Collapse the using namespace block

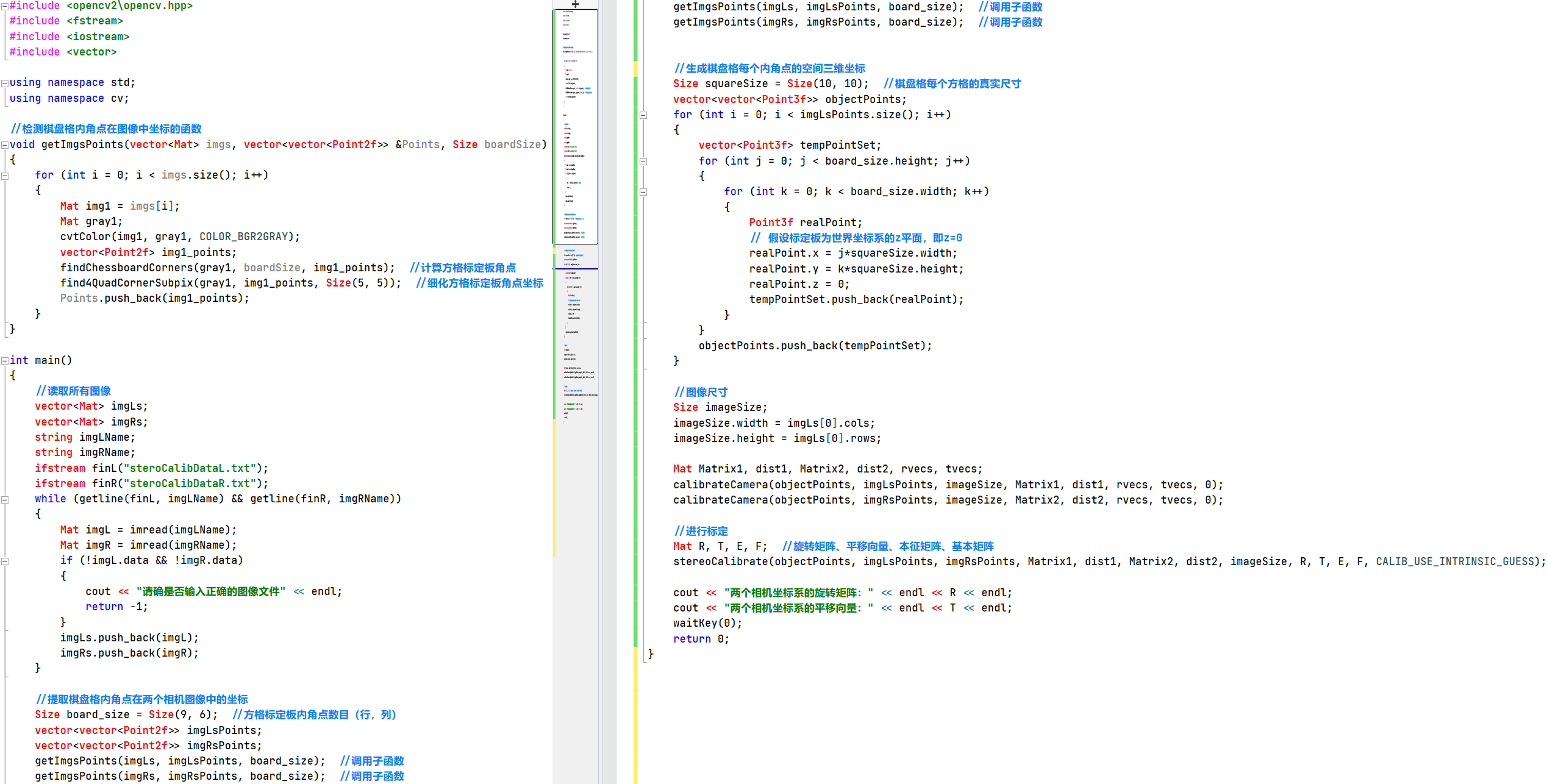tap(5, 83)
